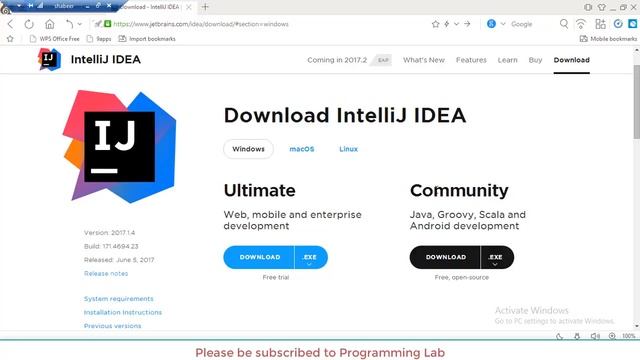This screenshot has height=360, width=640.
Task: Toggle night mode moon icon in status bar
Action: [x=559, y=336]
